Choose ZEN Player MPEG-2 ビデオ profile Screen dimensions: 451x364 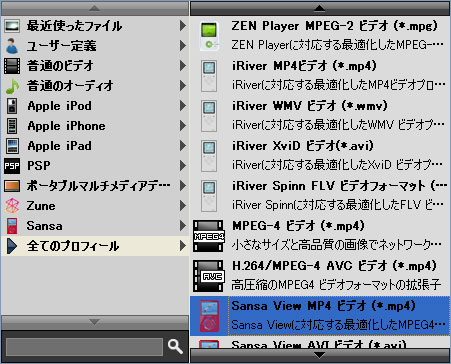click(320, 36)
